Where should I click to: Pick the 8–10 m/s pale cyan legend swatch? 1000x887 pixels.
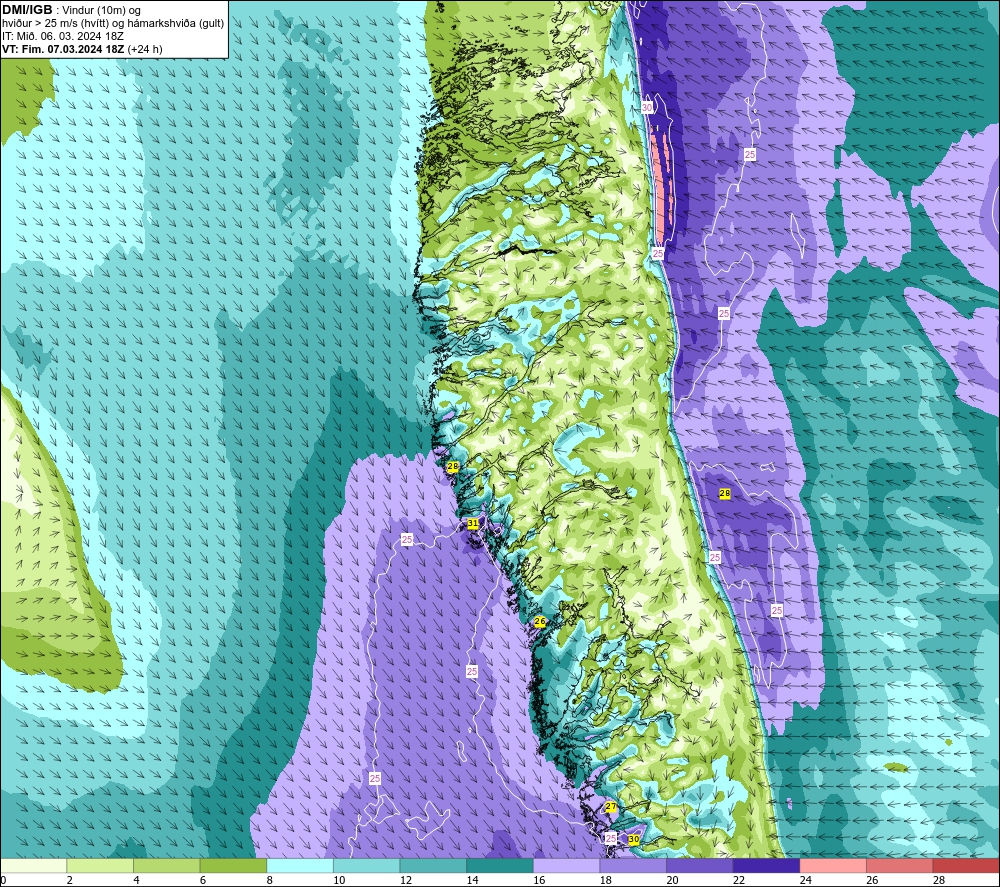(x=300, y=866)
